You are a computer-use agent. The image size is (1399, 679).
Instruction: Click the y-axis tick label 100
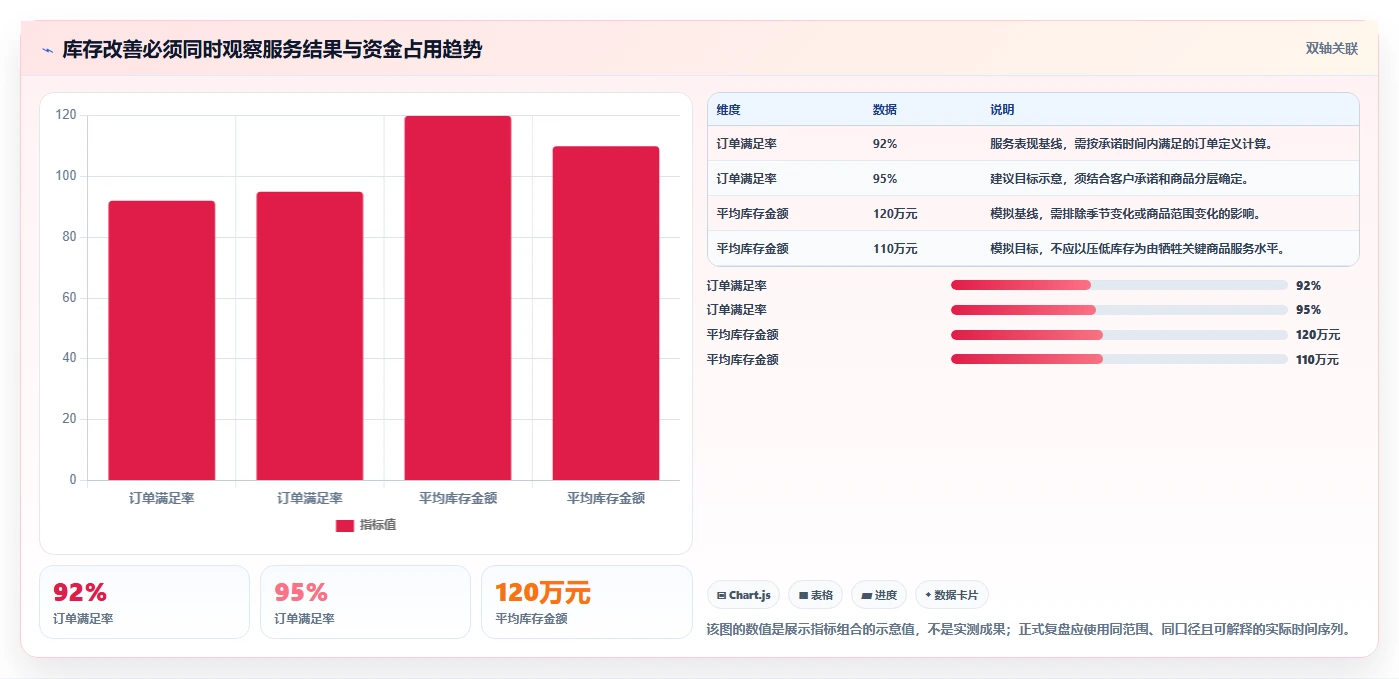[x=66, y=176]
